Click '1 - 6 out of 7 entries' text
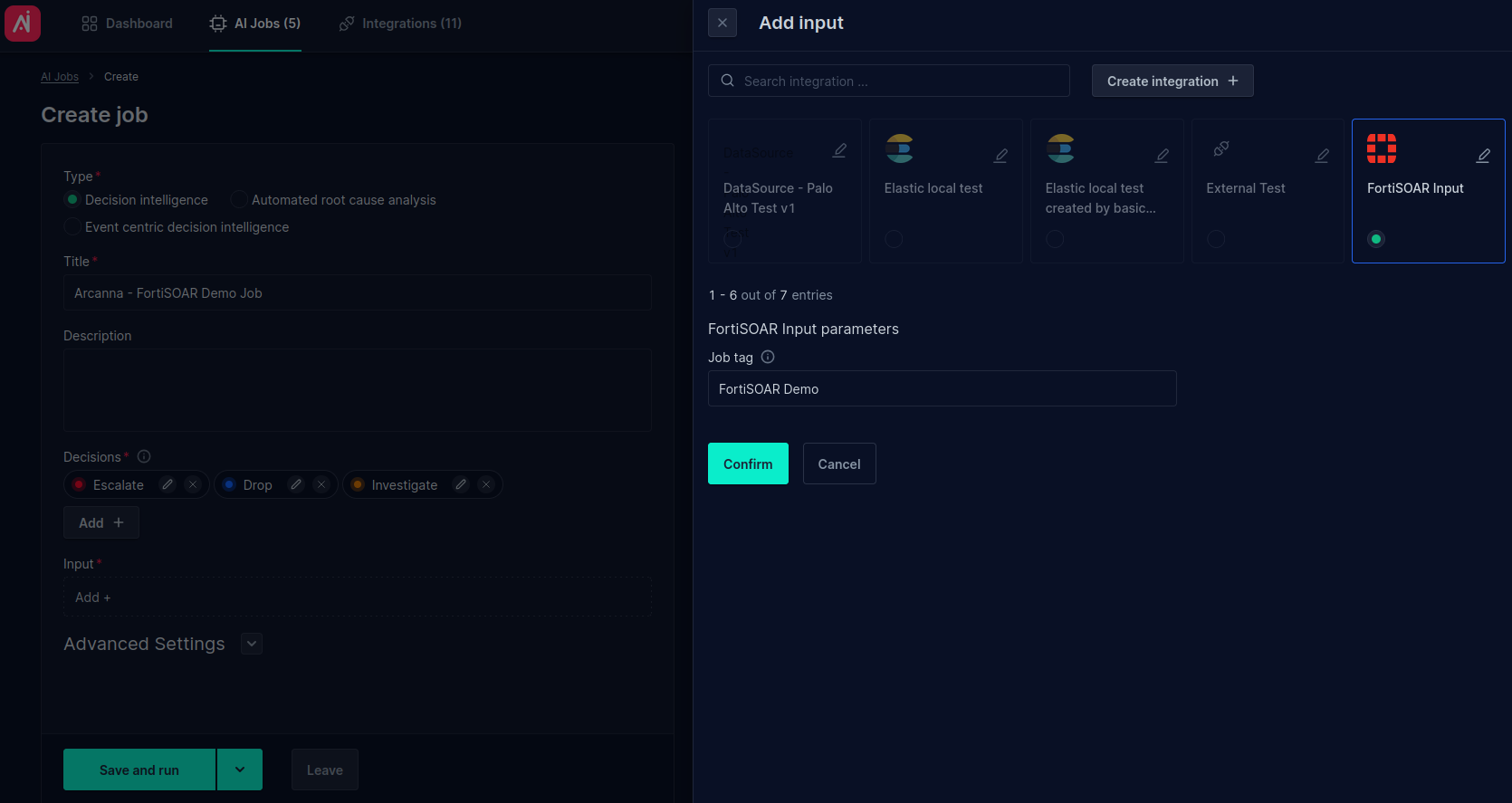 pos(770,295)
